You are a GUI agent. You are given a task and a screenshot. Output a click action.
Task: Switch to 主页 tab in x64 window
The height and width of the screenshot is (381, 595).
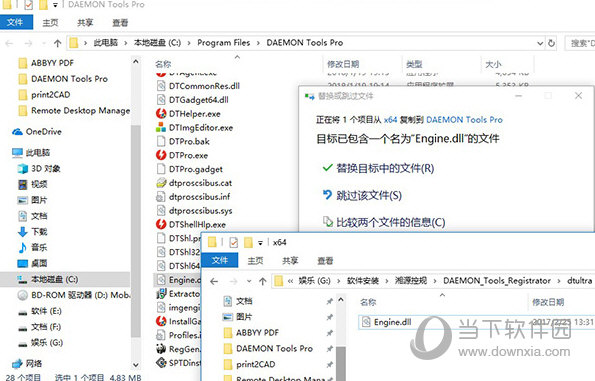click(x=255, y=261)
